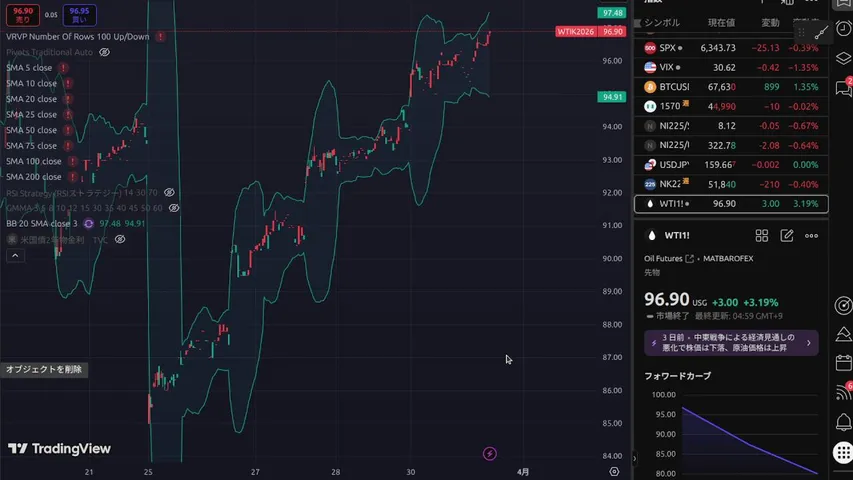
Task: Click the VRVP Number Of Rows indicator title
Action: [x=77, y=36]
